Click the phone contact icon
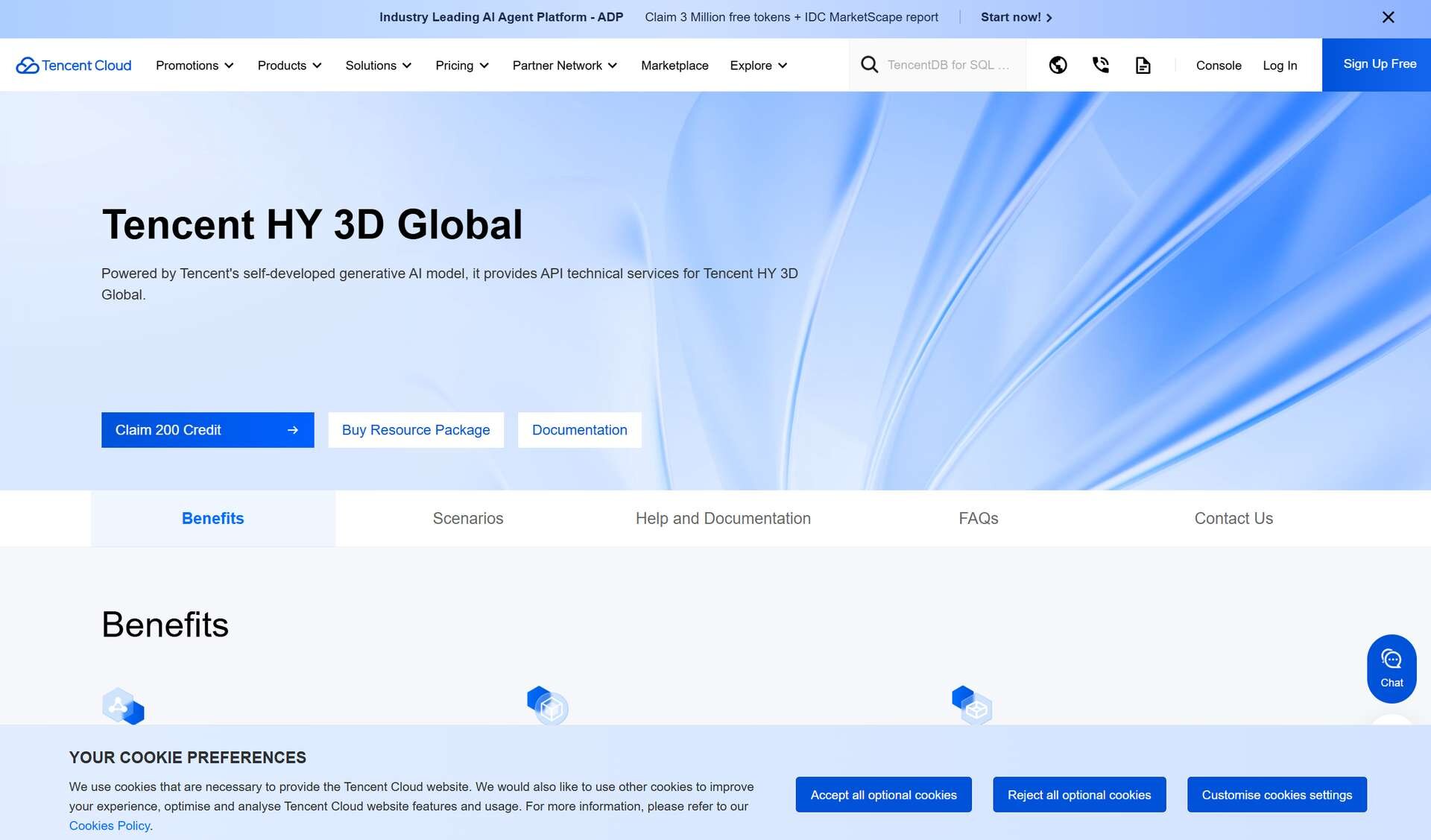1431x840 pixels. click(x=1100, y=66)
